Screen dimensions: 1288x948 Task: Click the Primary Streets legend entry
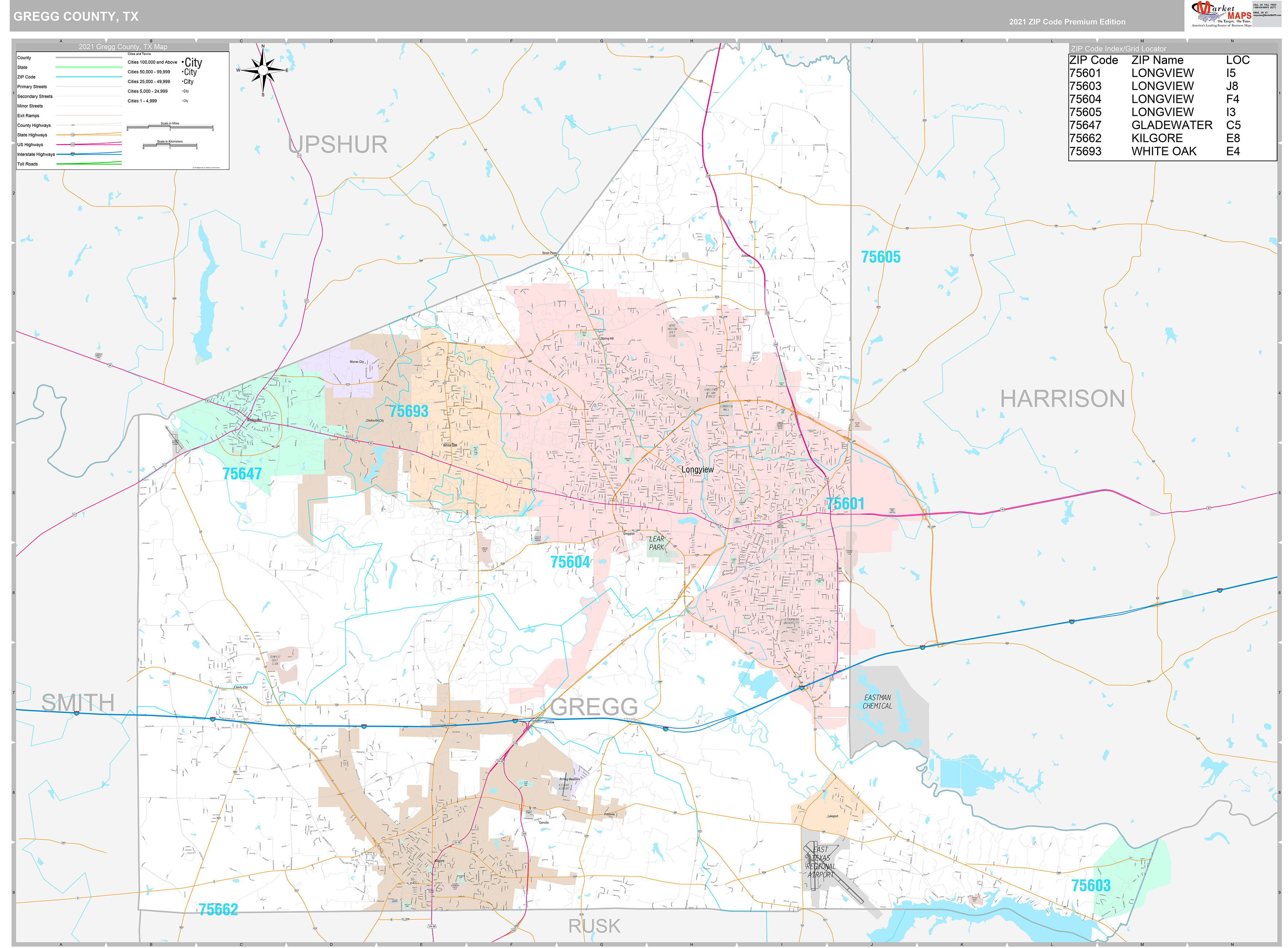point(32,87)
